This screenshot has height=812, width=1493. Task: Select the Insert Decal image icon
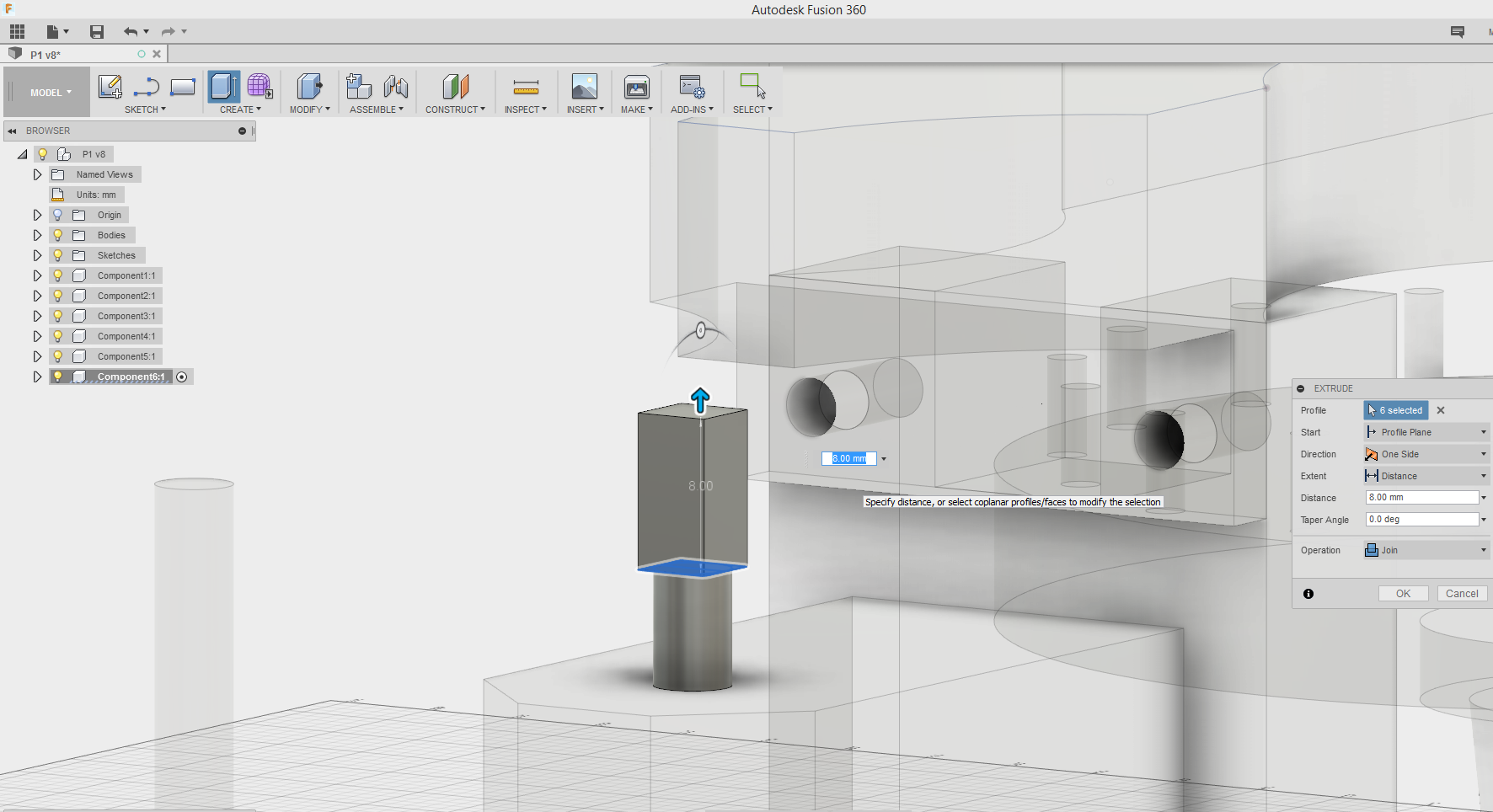(585, 86)
